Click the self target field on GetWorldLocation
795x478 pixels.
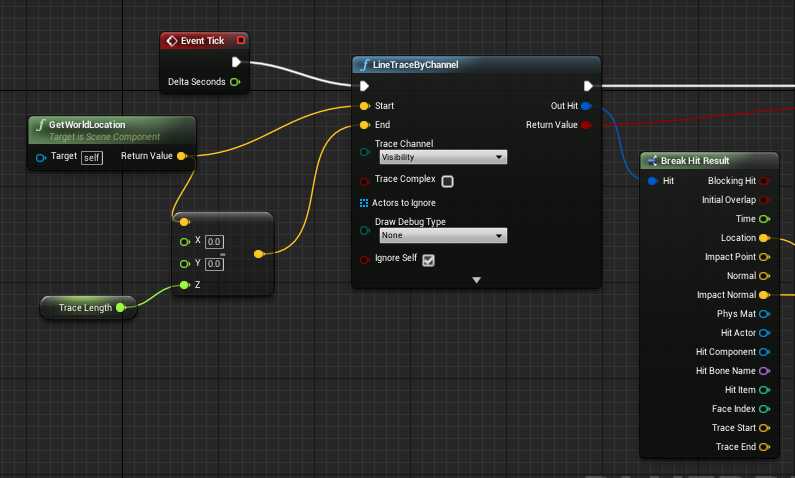(92, 158)
